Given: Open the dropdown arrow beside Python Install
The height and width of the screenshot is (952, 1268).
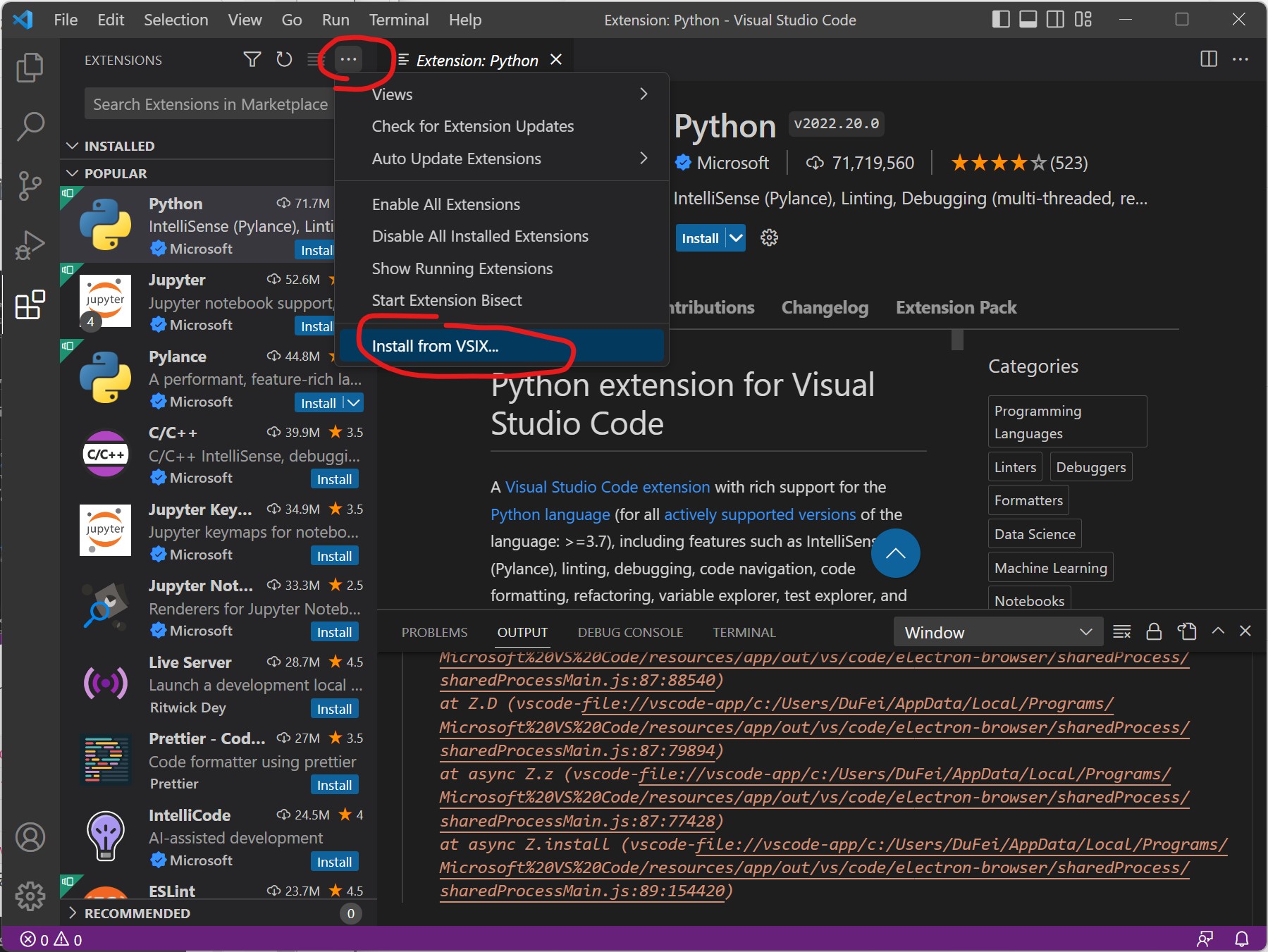Looking at the screenshot, I should coord(735,238).
